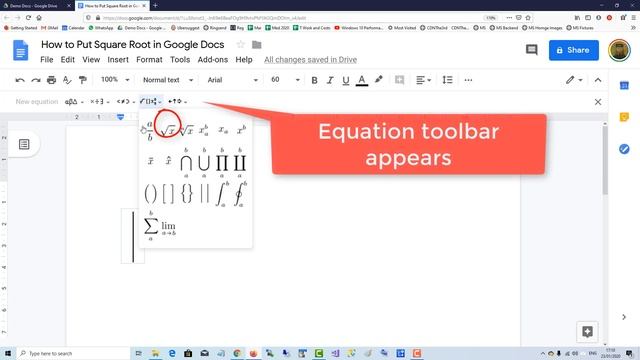
Task: Move document with the folder icon
Action: [x=256, y=44]
